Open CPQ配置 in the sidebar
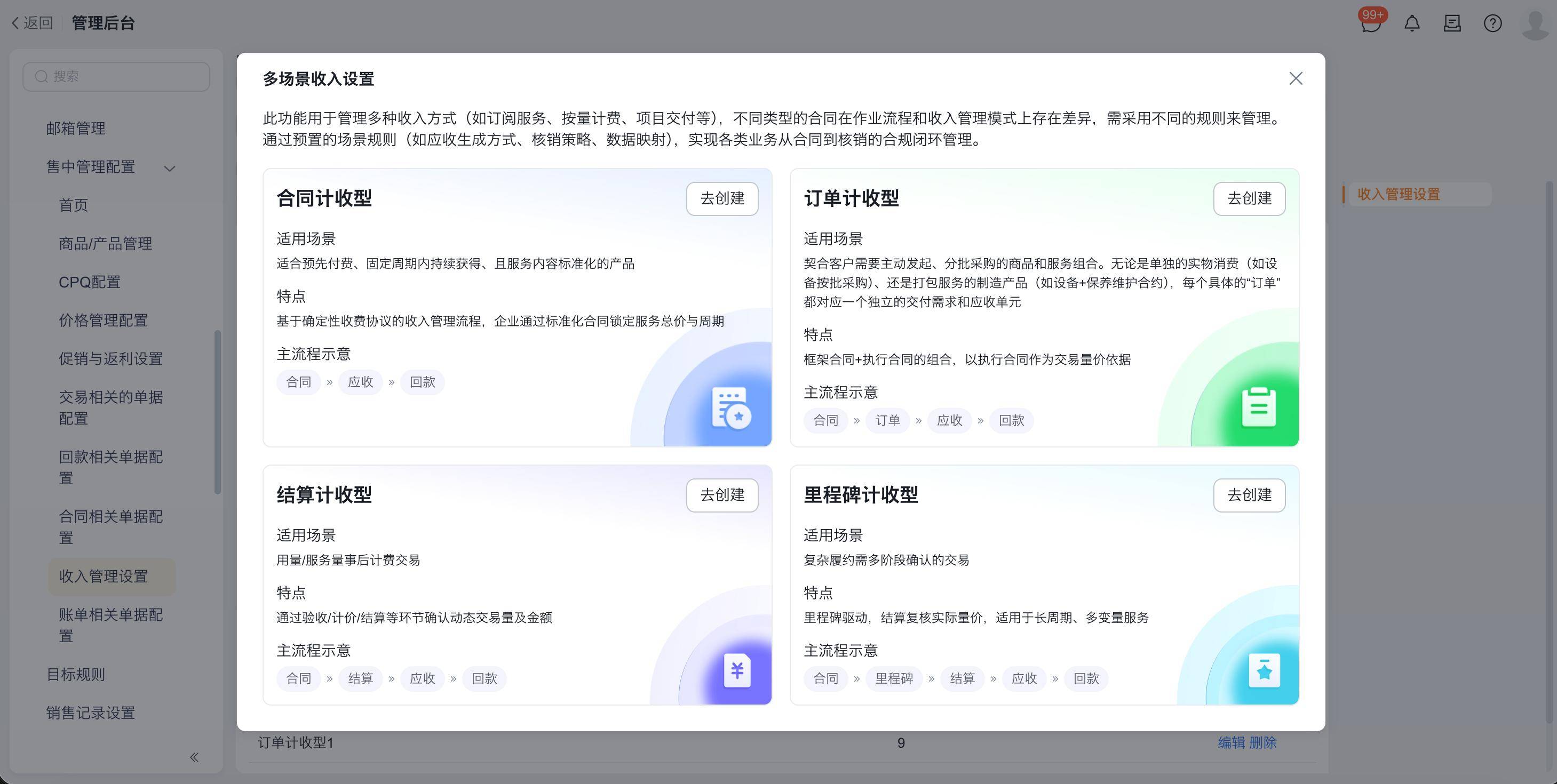1557x784 pixels. (90, 282)
